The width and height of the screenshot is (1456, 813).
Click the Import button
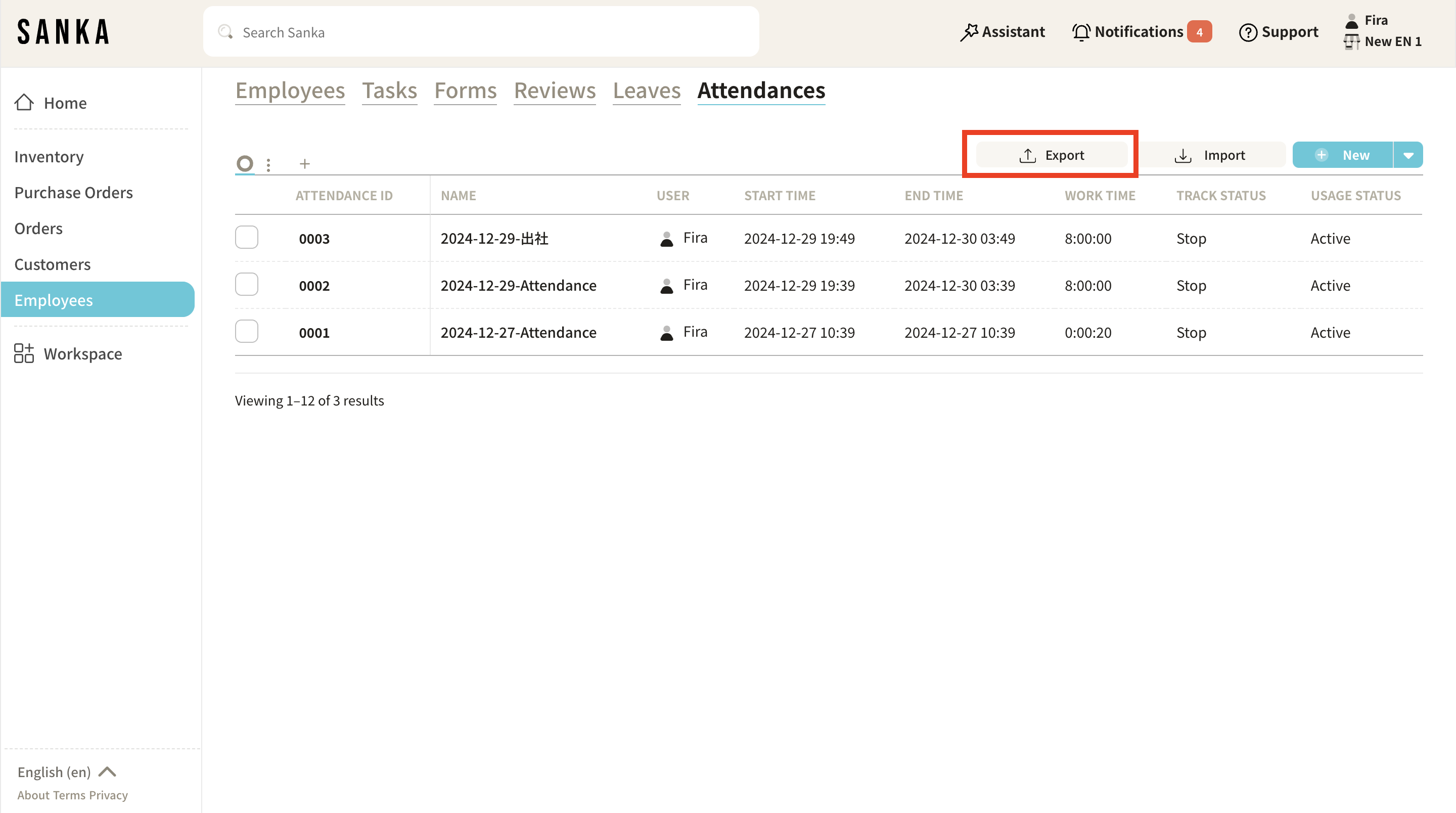point(1210,155)
